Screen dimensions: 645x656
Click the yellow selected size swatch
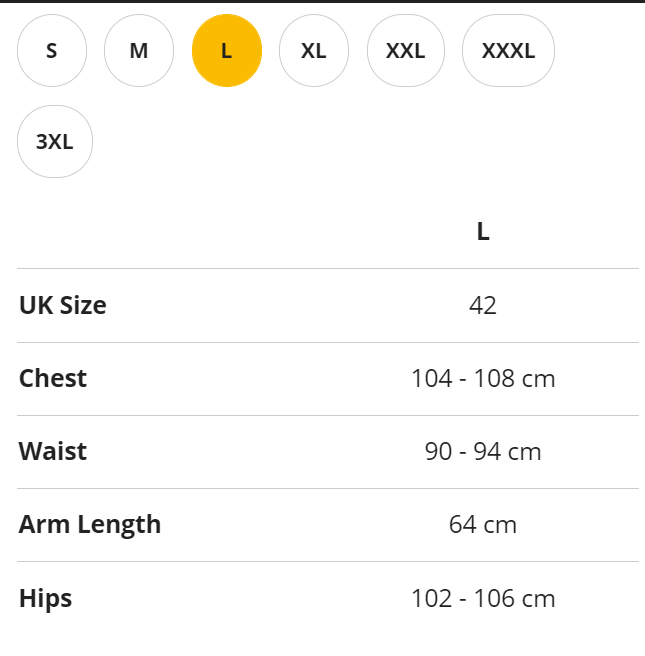(227, 51)
